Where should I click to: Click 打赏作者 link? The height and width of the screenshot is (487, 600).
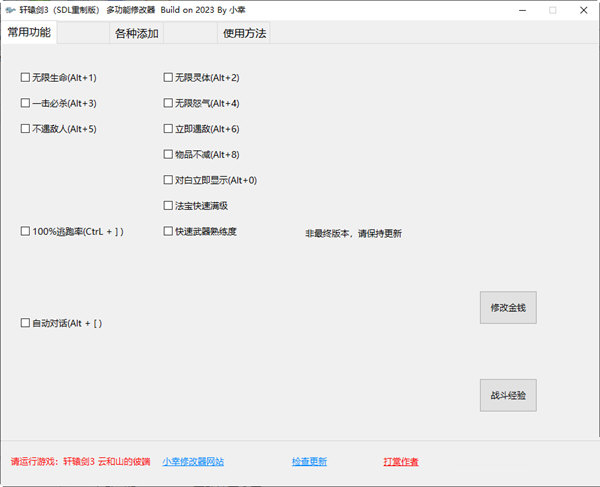point(401,462)
